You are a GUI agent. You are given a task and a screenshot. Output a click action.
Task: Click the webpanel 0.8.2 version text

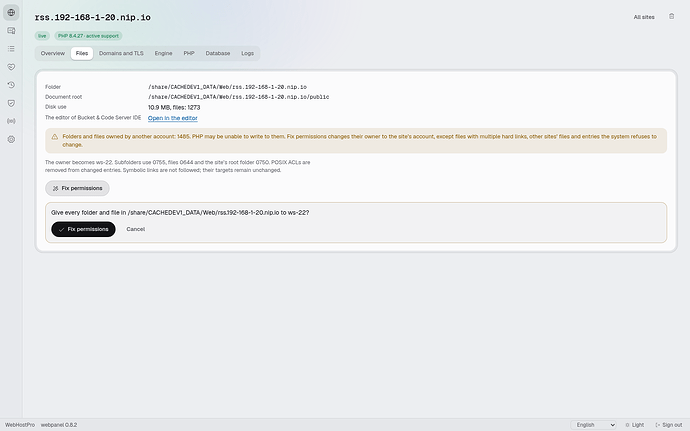tap(59, 425)
